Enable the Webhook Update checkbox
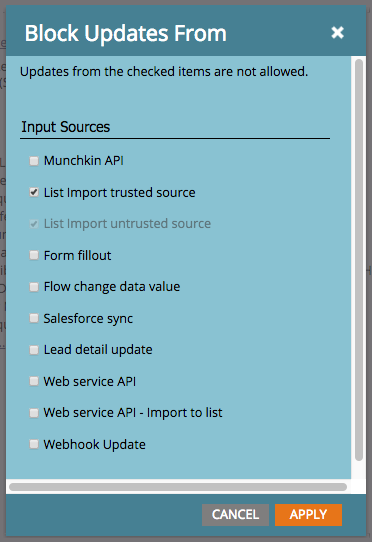Image resolution: width=372 pixels, height=542 pixels. click(x=34, y=444)
